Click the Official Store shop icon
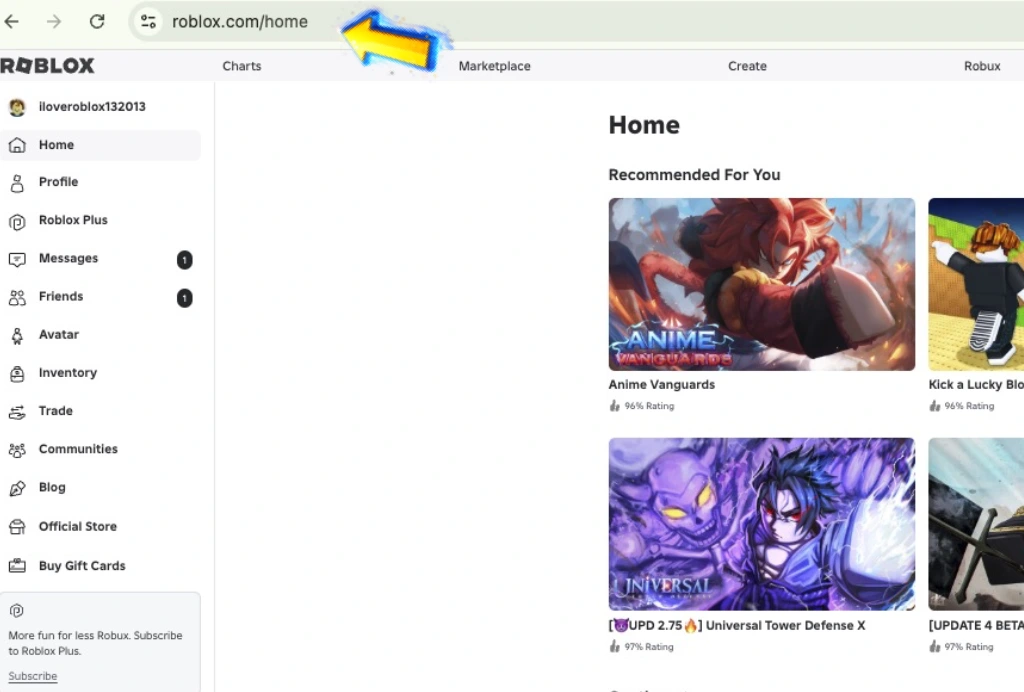 (x=17, y=527)
